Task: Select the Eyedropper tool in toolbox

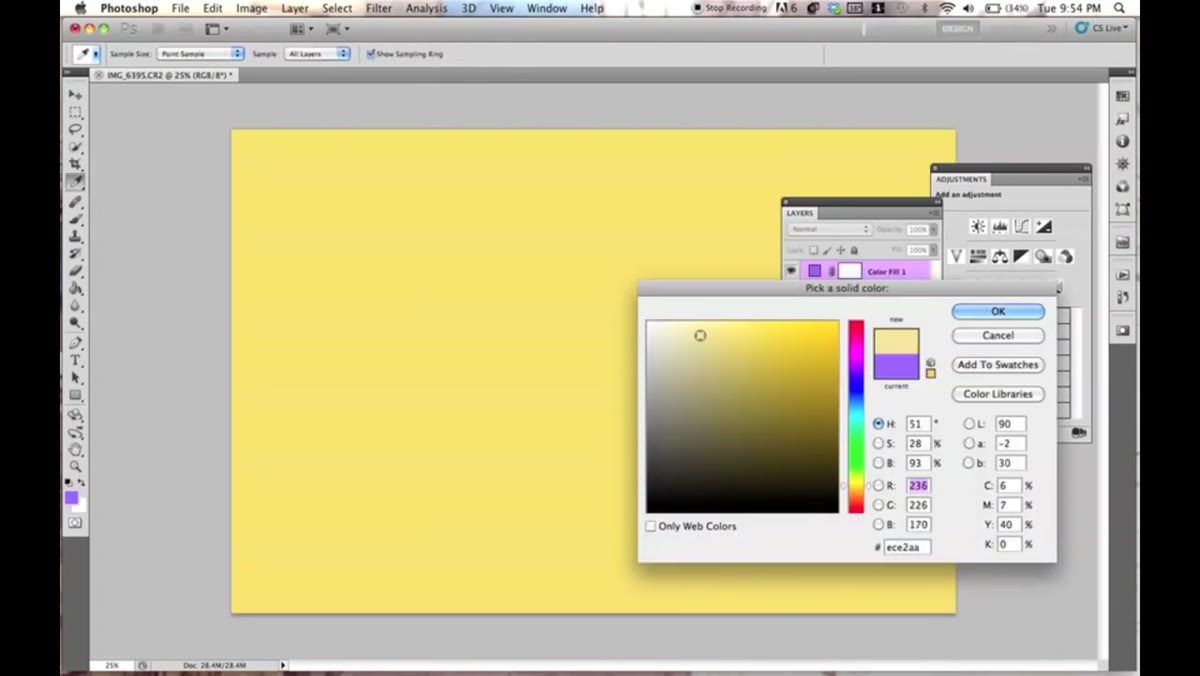Action: coord(75,181)
